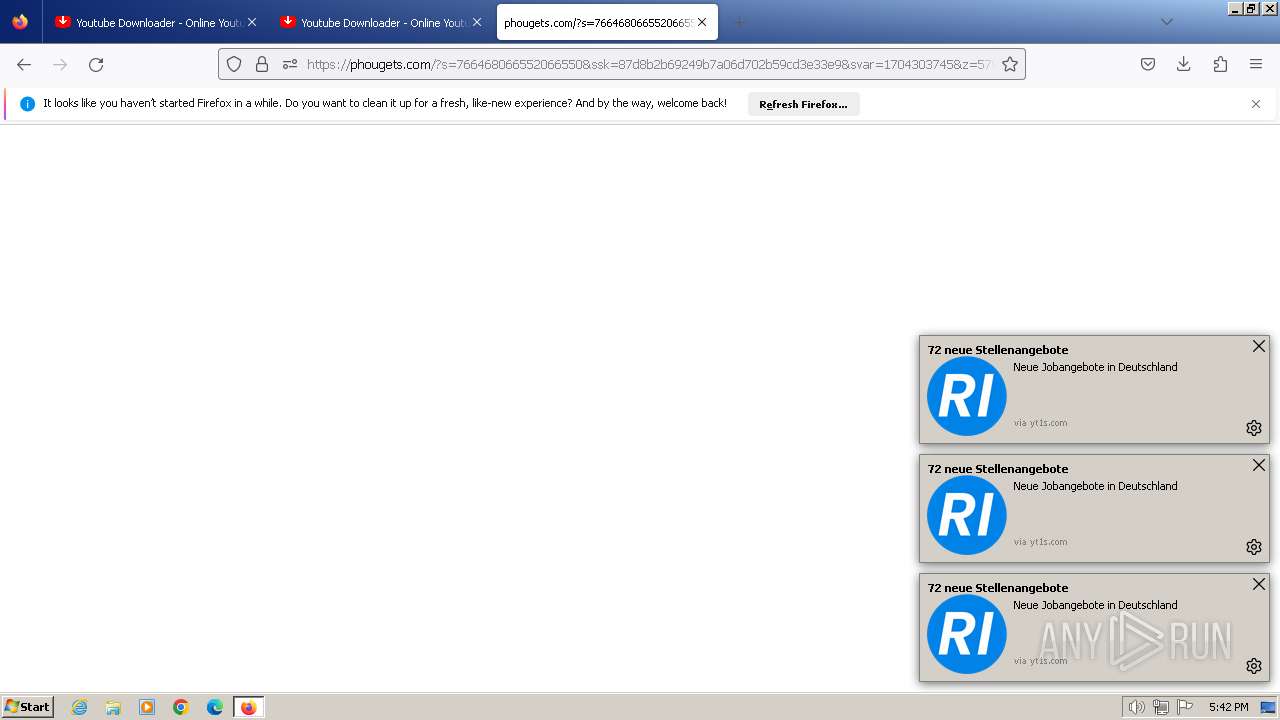This screenshot has height=720, width=1280.
Task: Launch Microsoft Edge from taskbar
Action: tap(215, 707)
